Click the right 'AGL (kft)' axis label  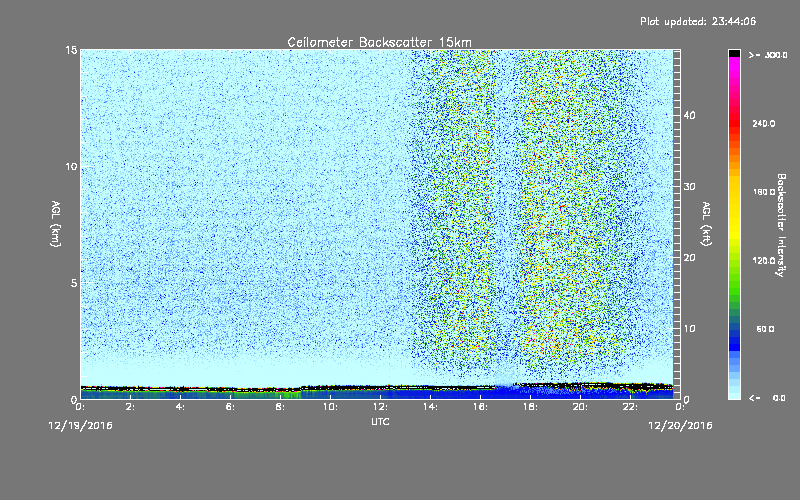[x=706, y=223]
